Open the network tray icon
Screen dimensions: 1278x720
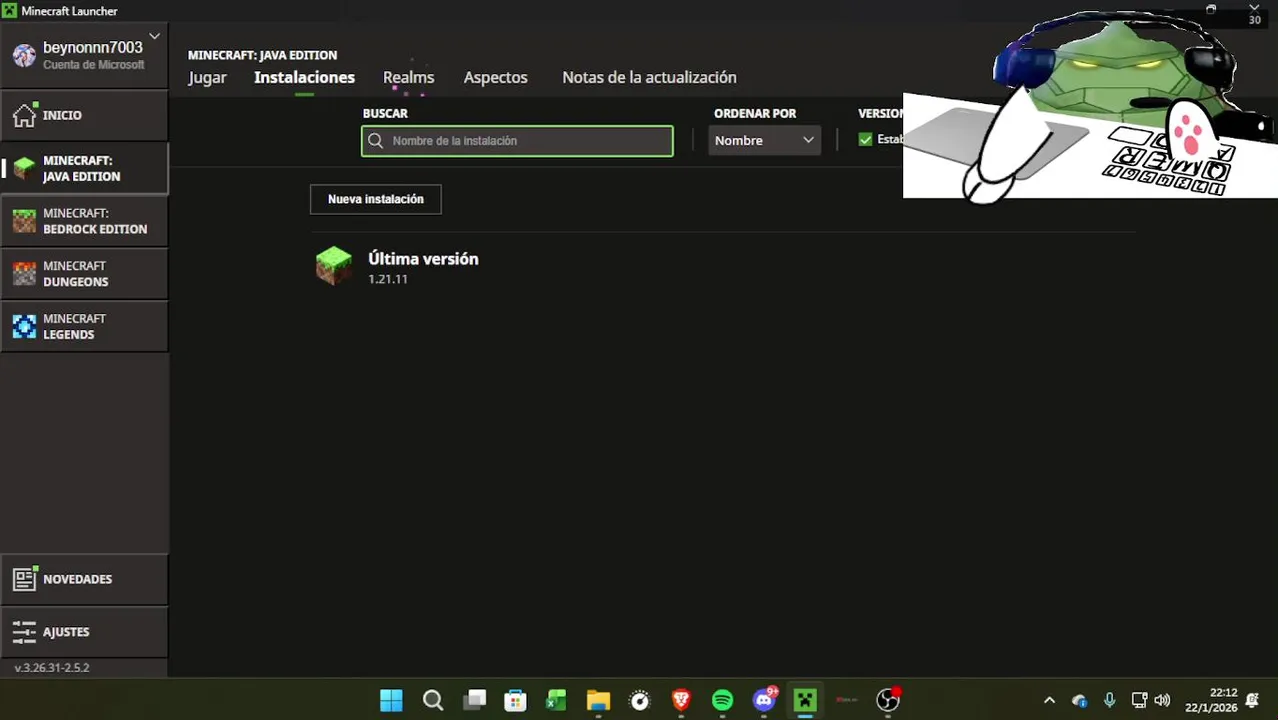pyautogui.click(x=1138, y=700)
